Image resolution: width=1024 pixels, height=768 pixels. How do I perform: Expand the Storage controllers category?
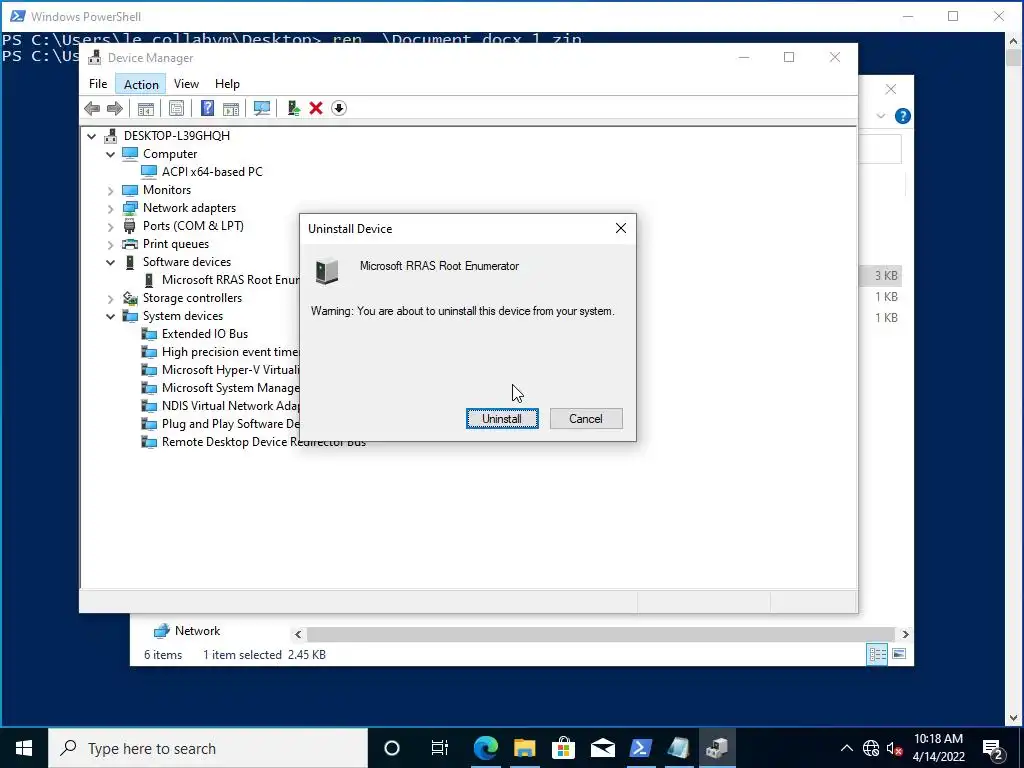pyautogui.click(x=110, y=299)
